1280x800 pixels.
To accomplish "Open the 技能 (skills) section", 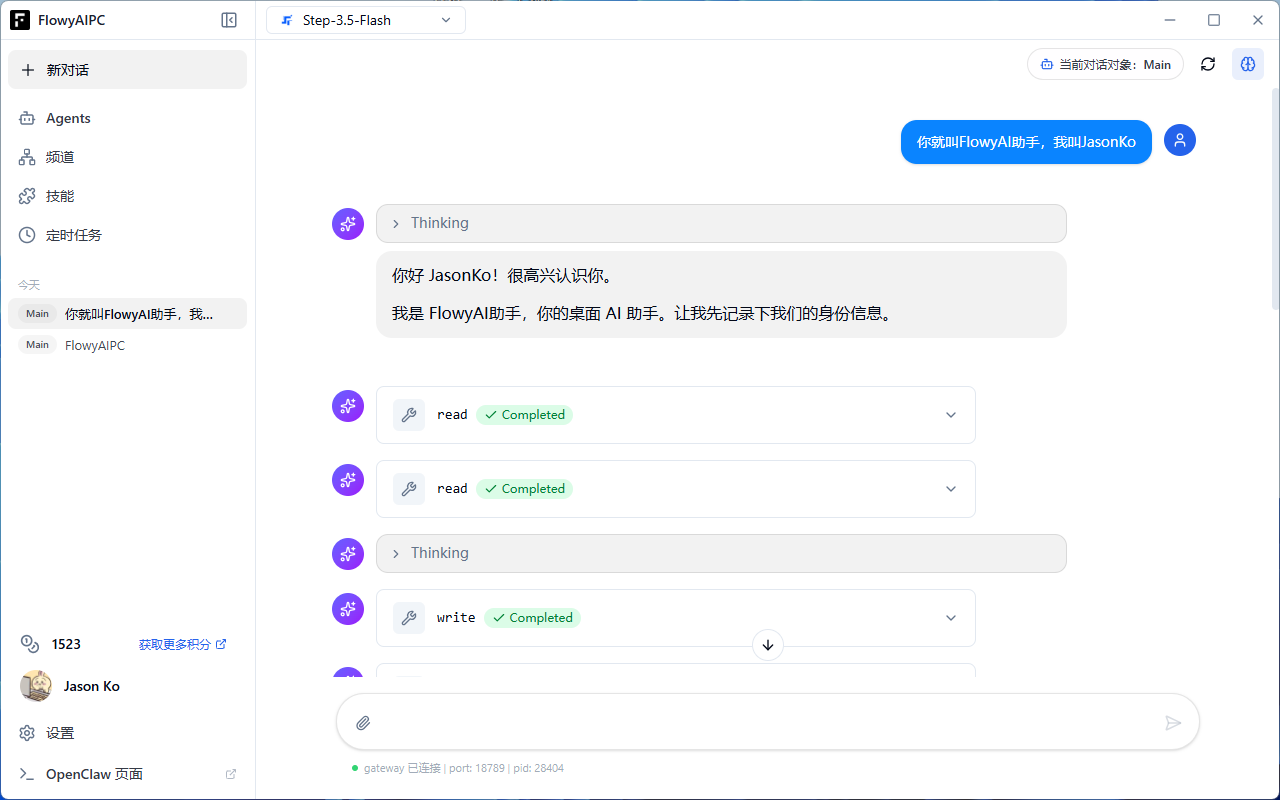I will (59, 195).
